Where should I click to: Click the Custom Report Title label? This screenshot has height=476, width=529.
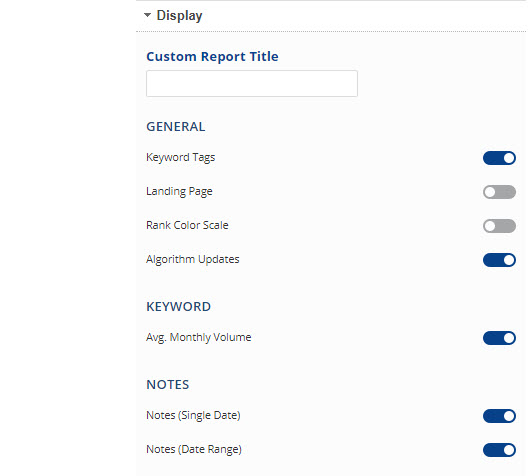pyautogui.click(x=212, y=56)
